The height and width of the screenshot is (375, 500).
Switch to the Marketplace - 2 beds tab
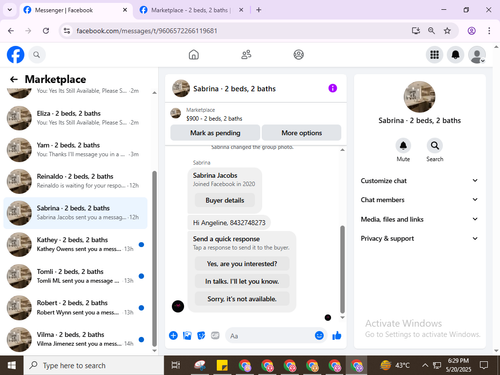pos(192,10)
